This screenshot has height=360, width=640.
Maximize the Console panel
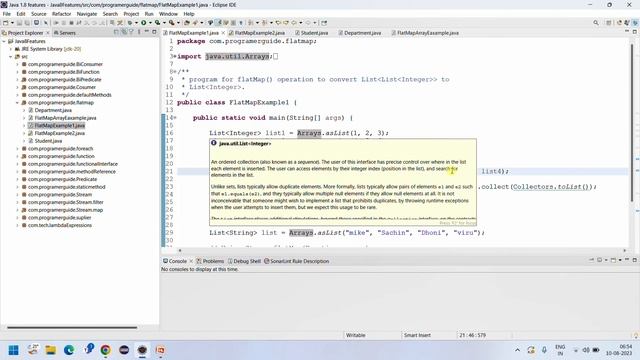635,260
